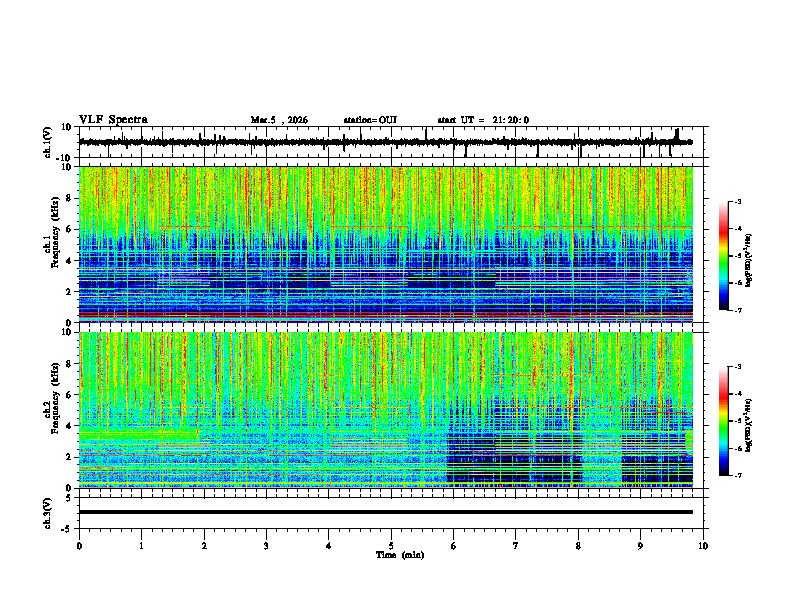The image size is (792, 612).
Task: Select the "Time (min)" axis title
Action: click(x=400, y=555)
